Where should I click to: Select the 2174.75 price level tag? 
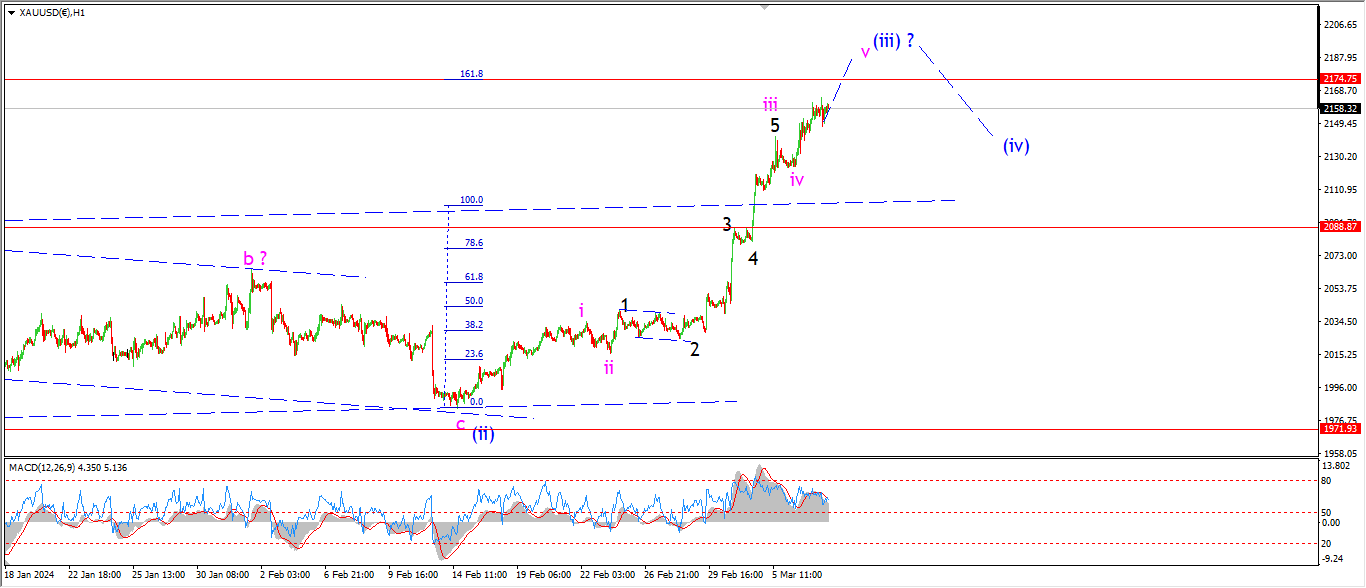point(1339,78)
